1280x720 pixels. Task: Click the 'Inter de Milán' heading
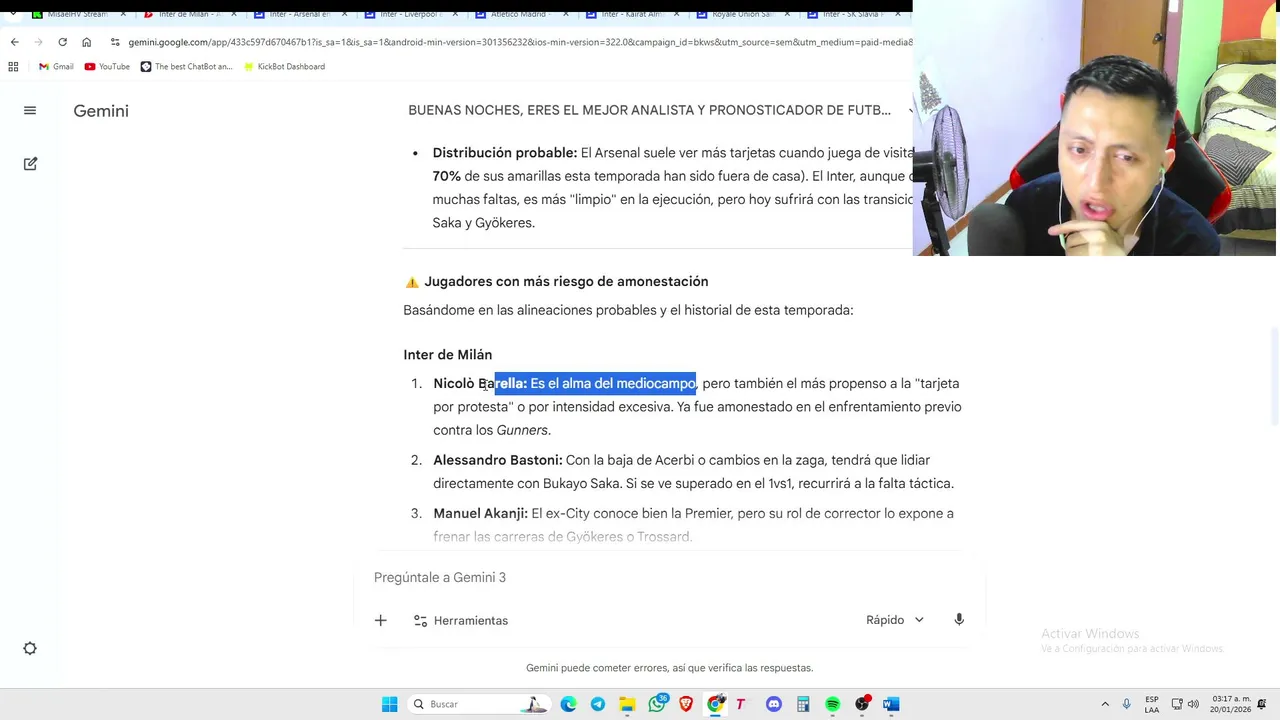click(x=447, y=355)
